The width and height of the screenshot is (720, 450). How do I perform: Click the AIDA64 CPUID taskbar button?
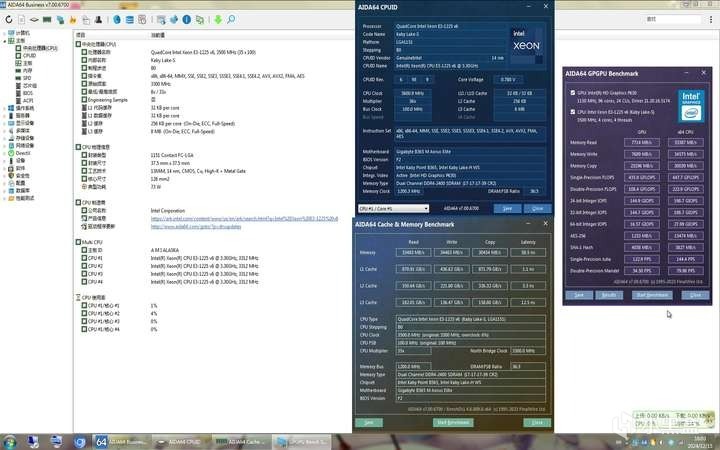[181, 442]
